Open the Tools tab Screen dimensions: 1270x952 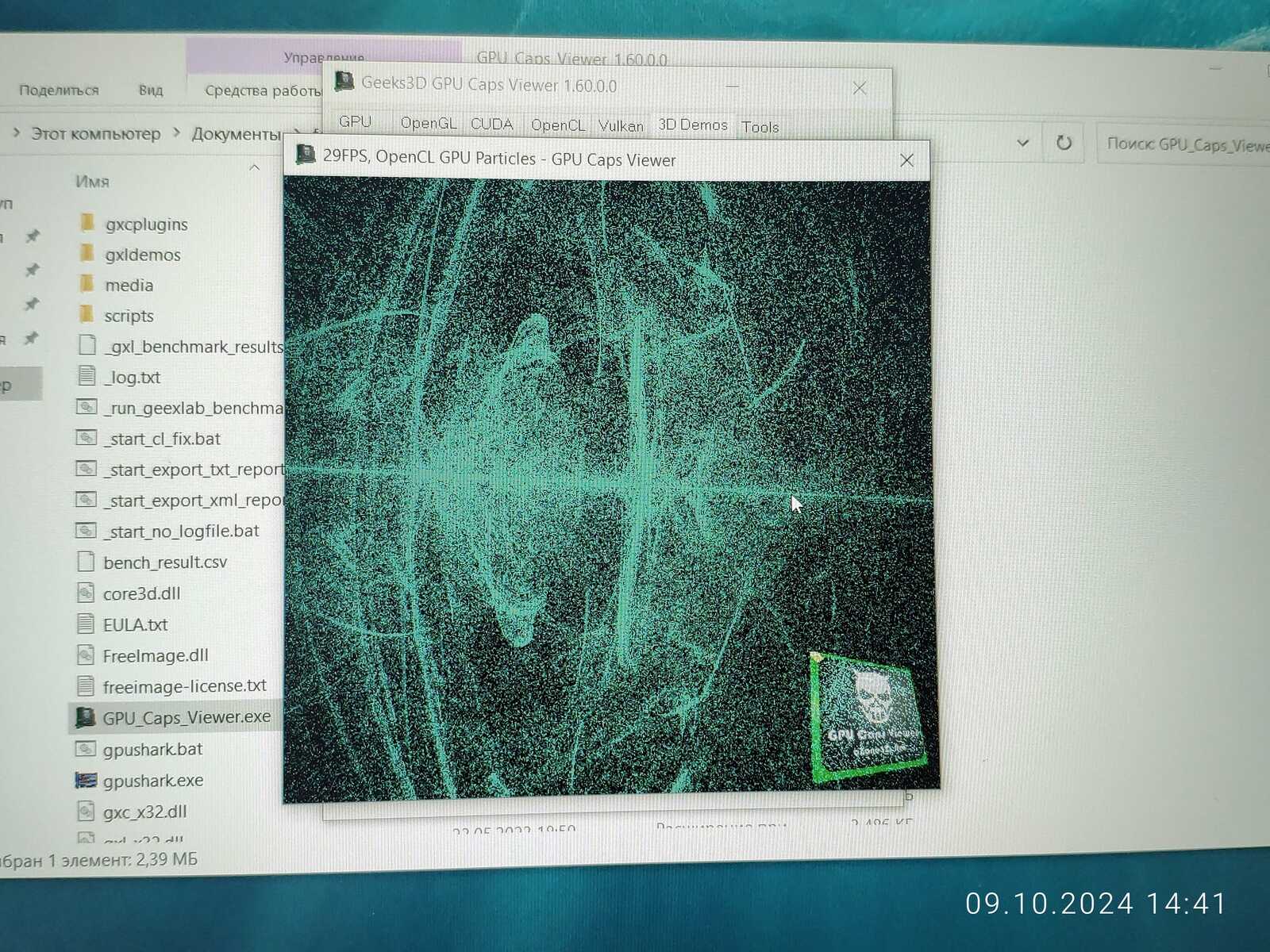point(760,127)
